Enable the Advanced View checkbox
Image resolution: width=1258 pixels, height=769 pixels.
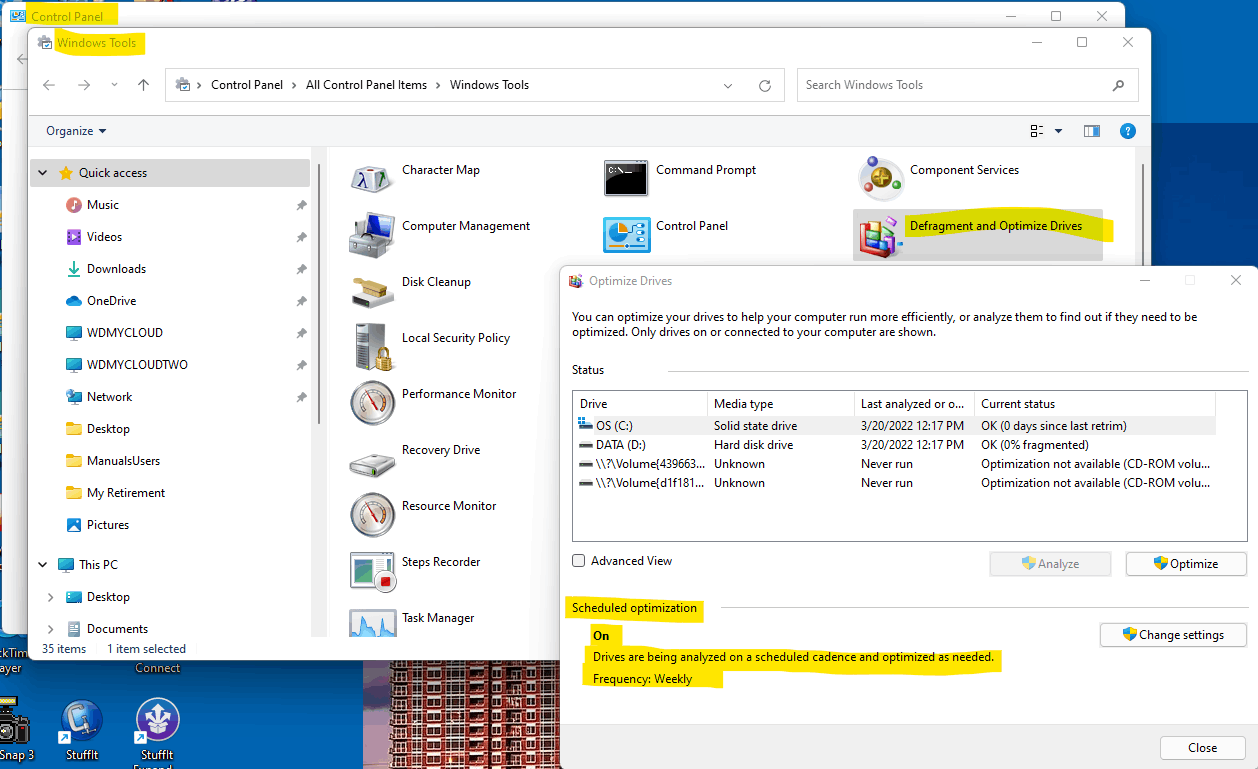578,561
